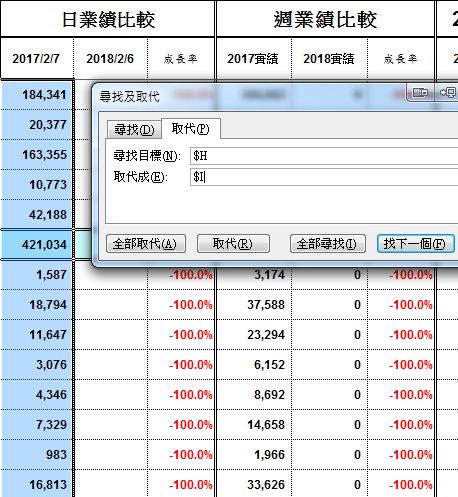Screen dimensions: 458x497
Task: Click the move-to-monitor icon on dialog title bar
Action: tap(447, 92)
